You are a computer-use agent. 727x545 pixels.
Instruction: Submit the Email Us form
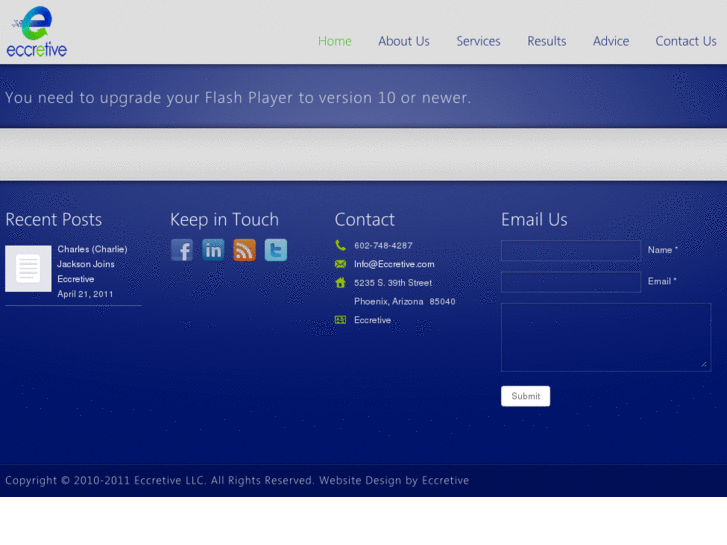(525, 396)
